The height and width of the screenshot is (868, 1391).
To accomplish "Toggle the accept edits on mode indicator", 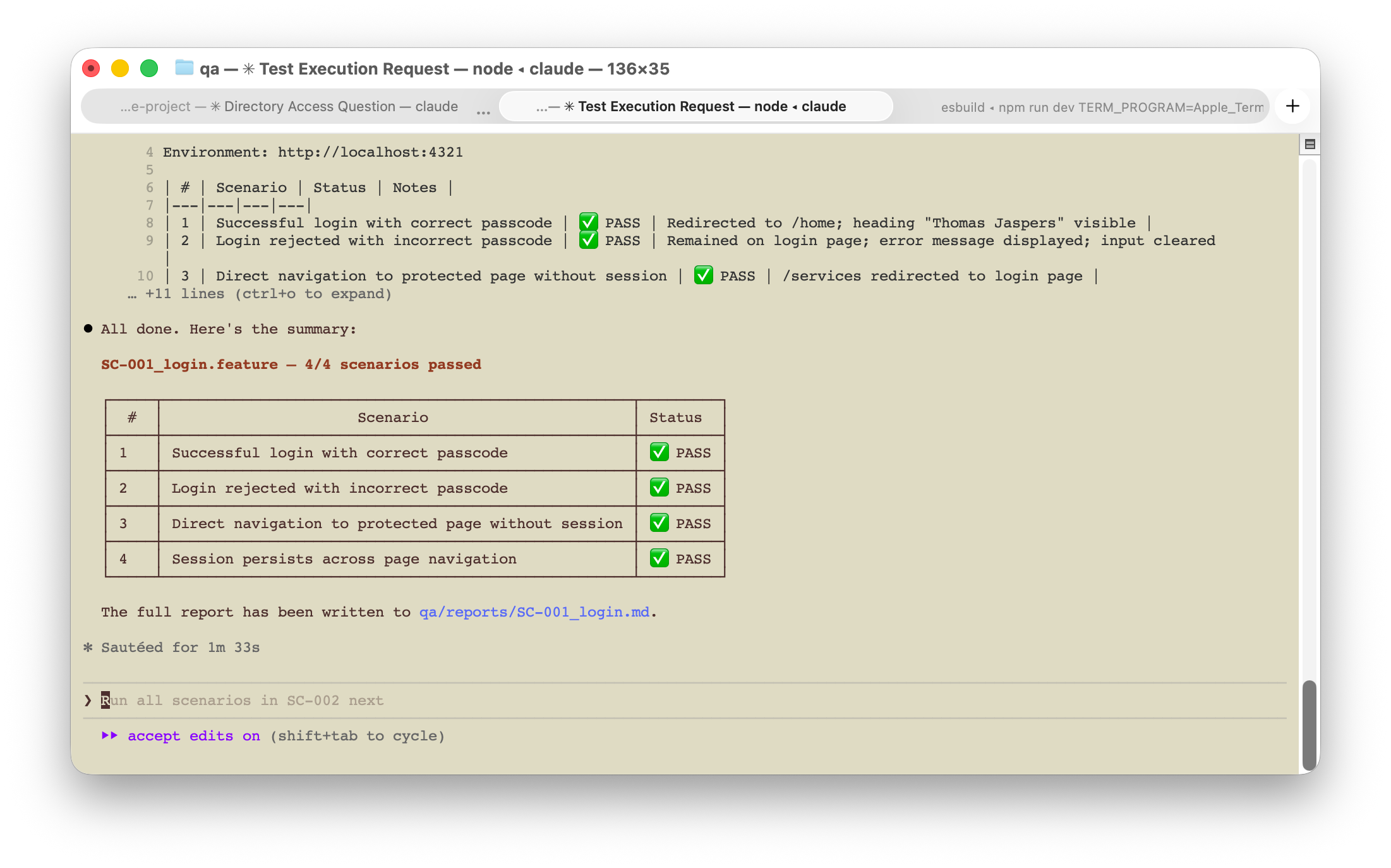I will (x=193, y=736).
